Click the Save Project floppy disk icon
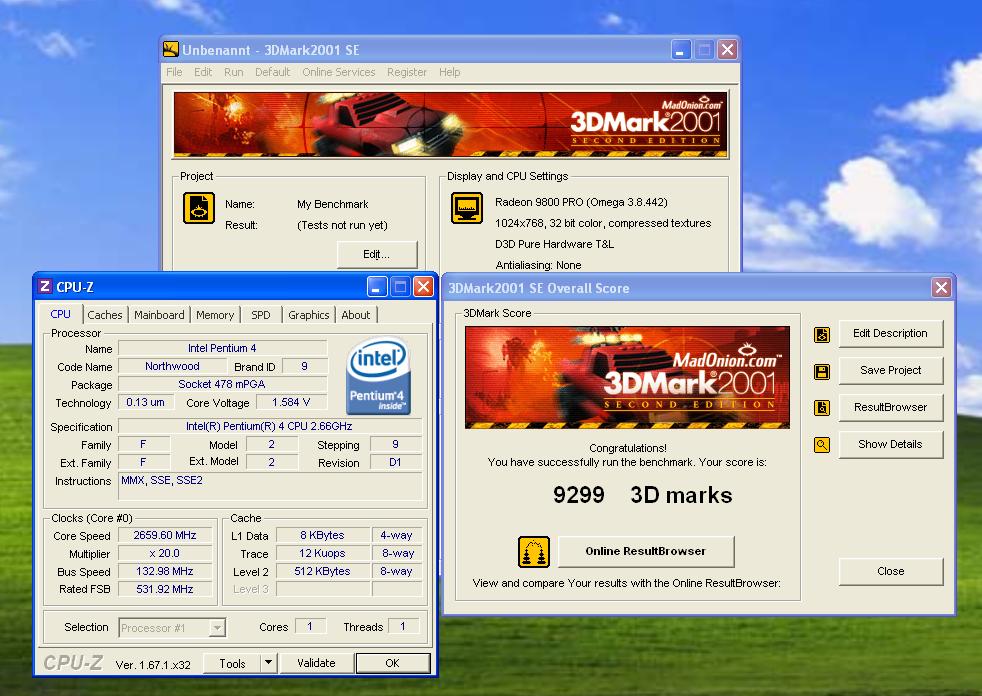982x696 pixels. tap(821, 370)
